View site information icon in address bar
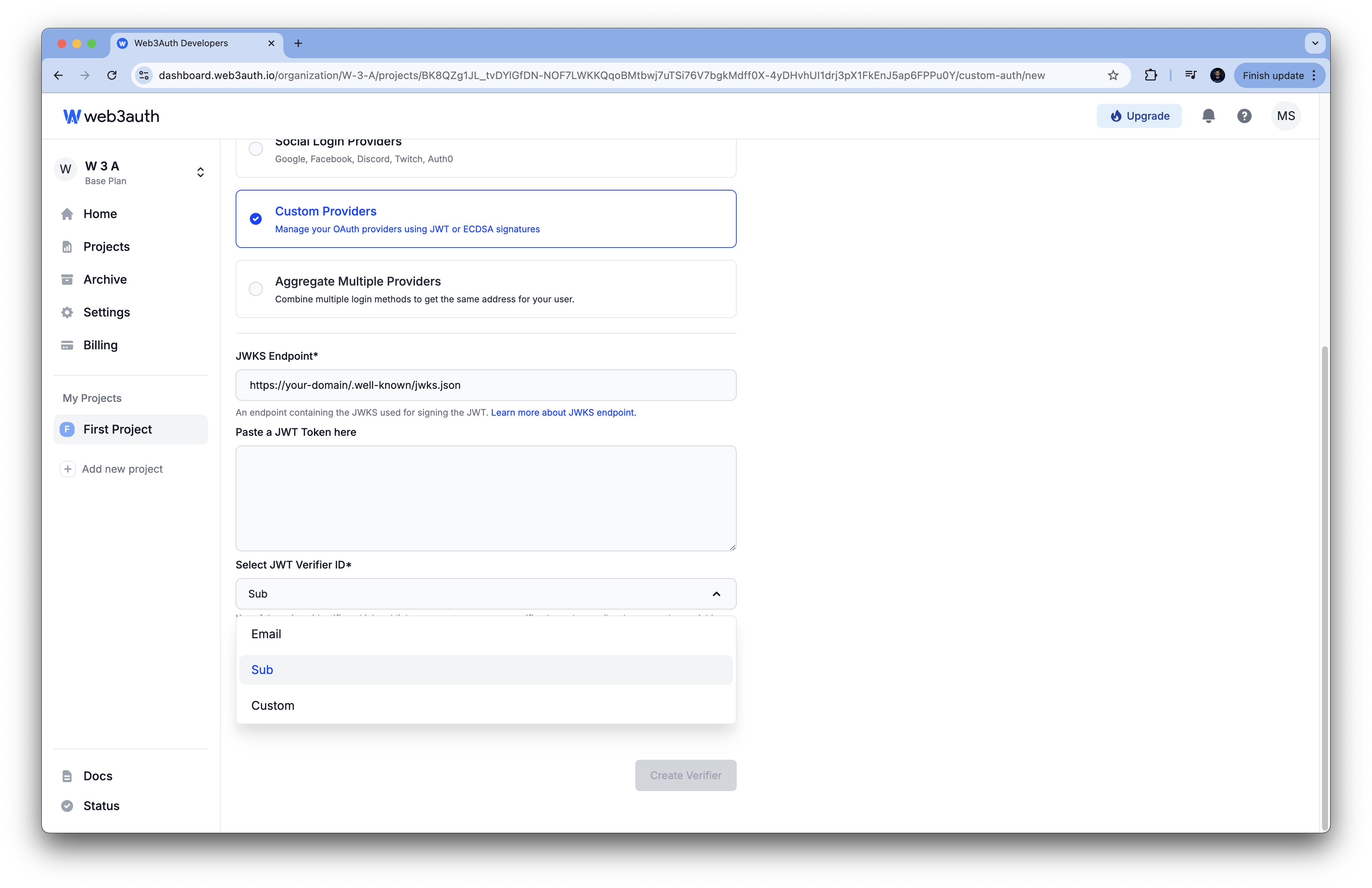 click(144, 75)
